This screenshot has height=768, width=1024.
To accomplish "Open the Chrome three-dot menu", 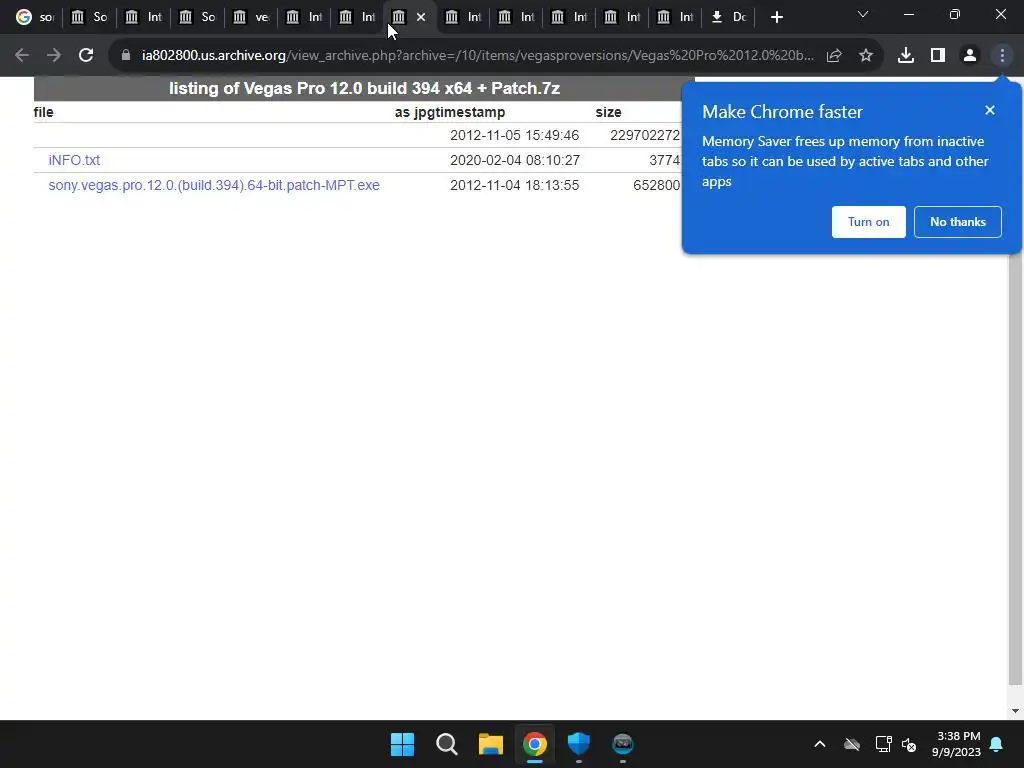I will pyautogui.click(x=1002, y=56).
